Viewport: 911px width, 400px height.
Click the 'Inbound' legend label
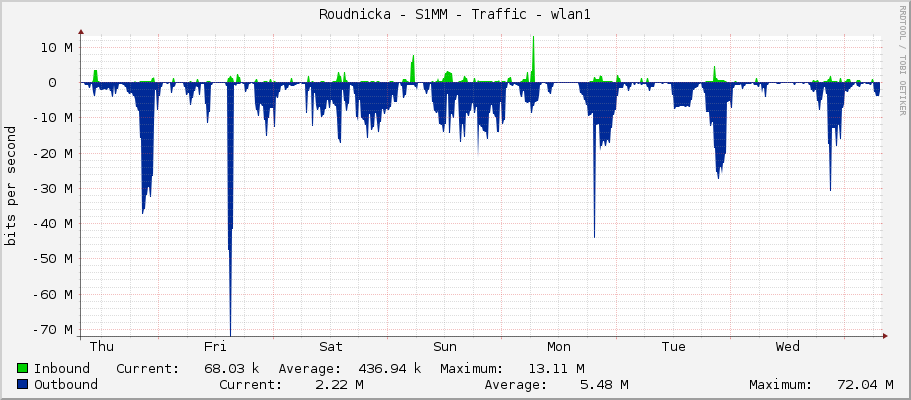pos(62,368)
